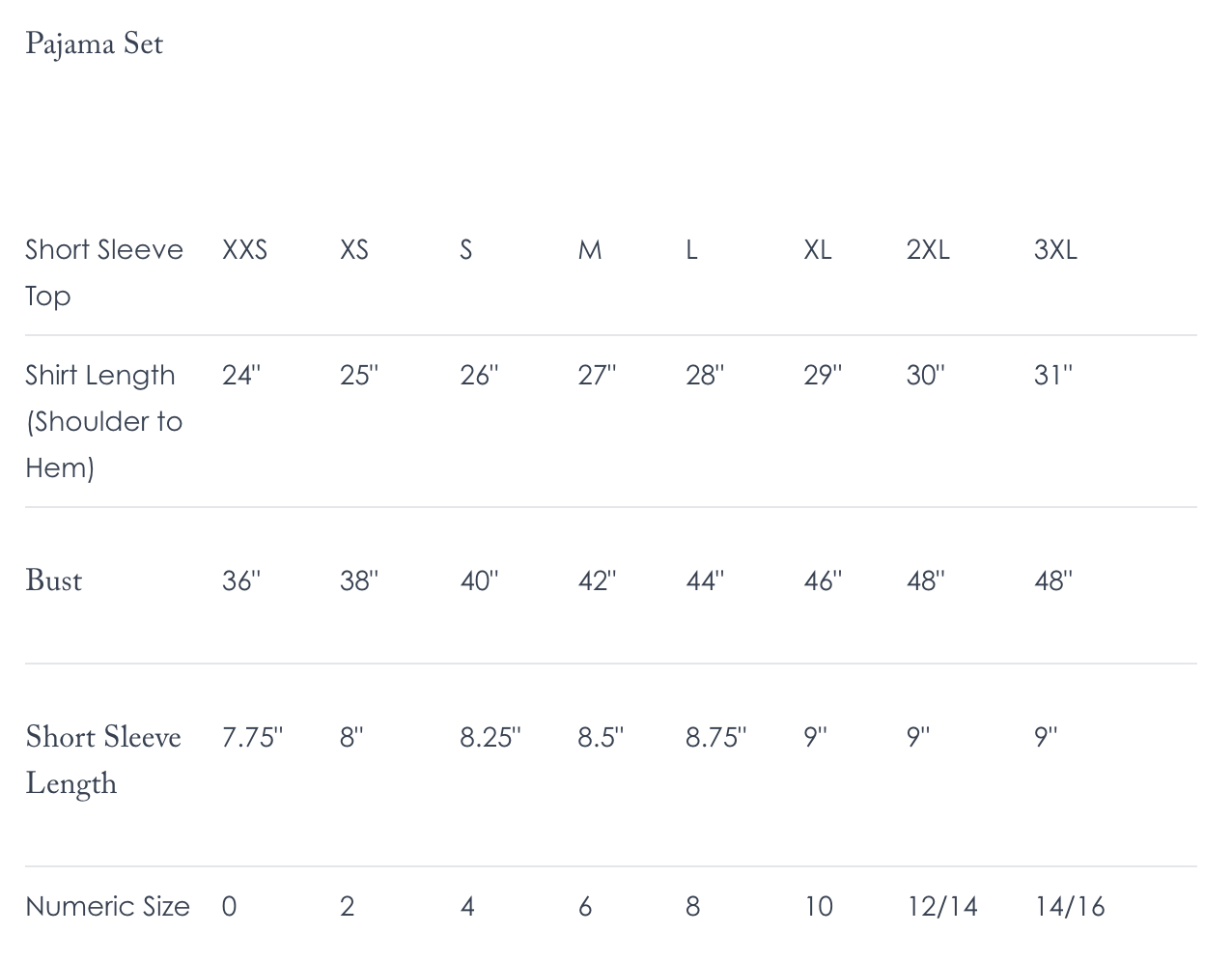Viewport: 1232px width, 962px height.
Task: Click the 7.75" sleeve length value
Action: click(x=252, y=737)
